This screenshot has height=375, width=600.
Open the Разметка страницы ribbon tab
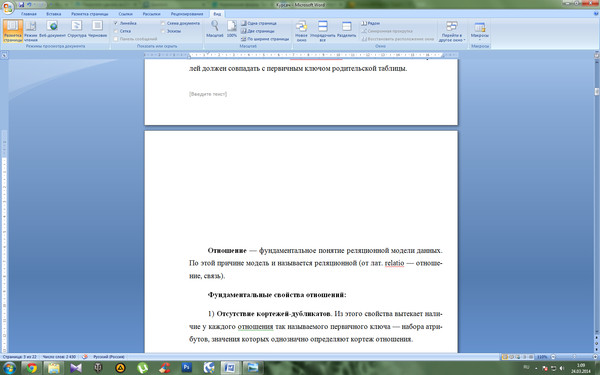coord(90,14)
